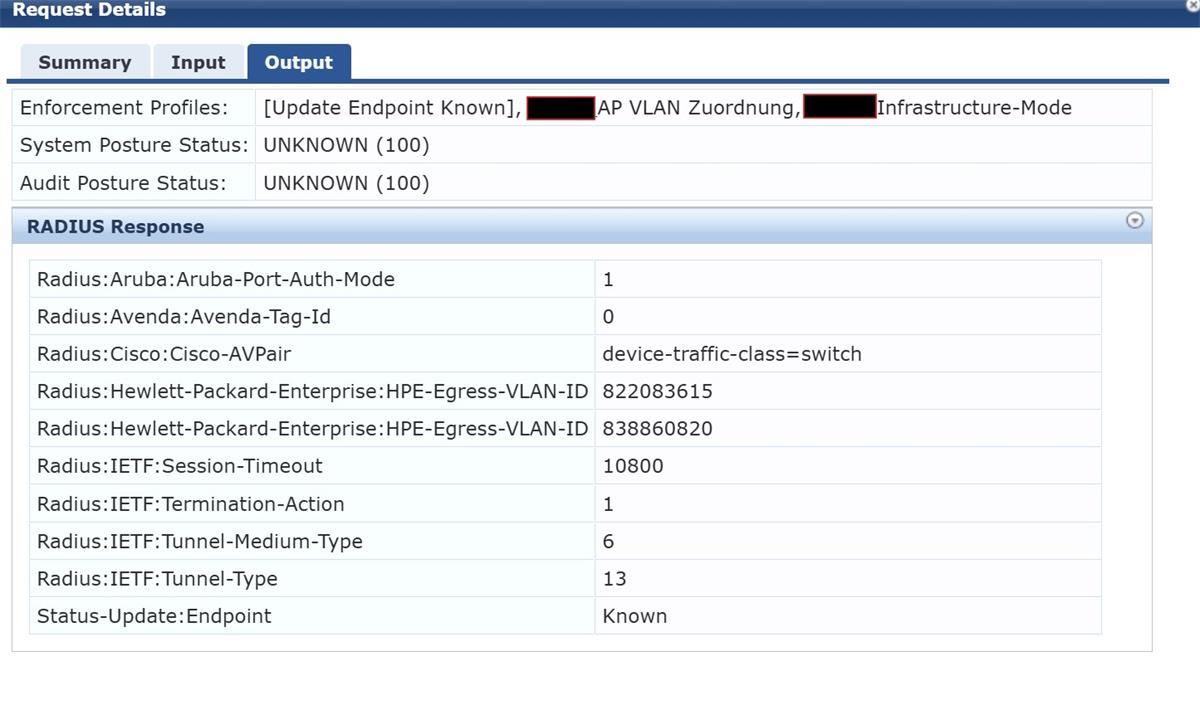Viewport: 1200px width, 705px height.
Task: Select the Audit Posture Status UNKNOWN value
Action: [346, 183]
